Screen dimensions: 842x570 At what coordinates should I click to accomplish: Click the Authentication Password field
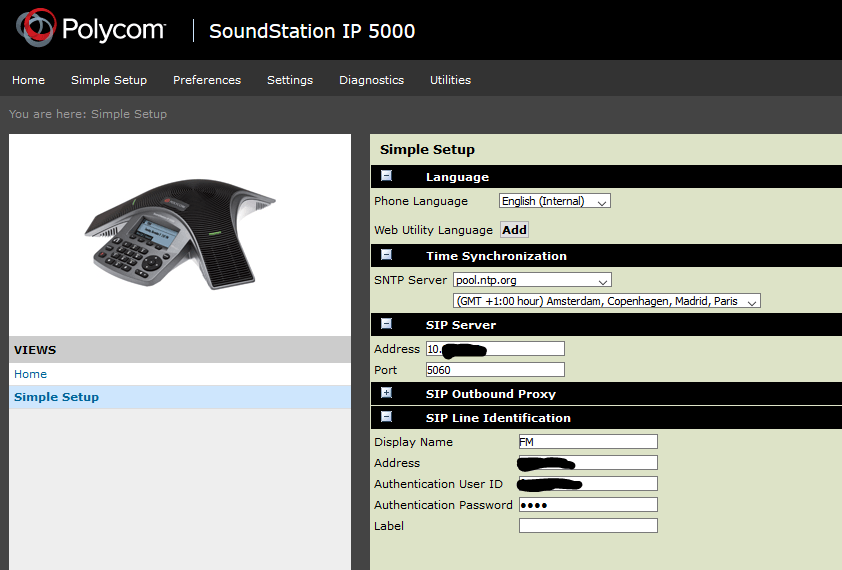(x=588, y=504)
